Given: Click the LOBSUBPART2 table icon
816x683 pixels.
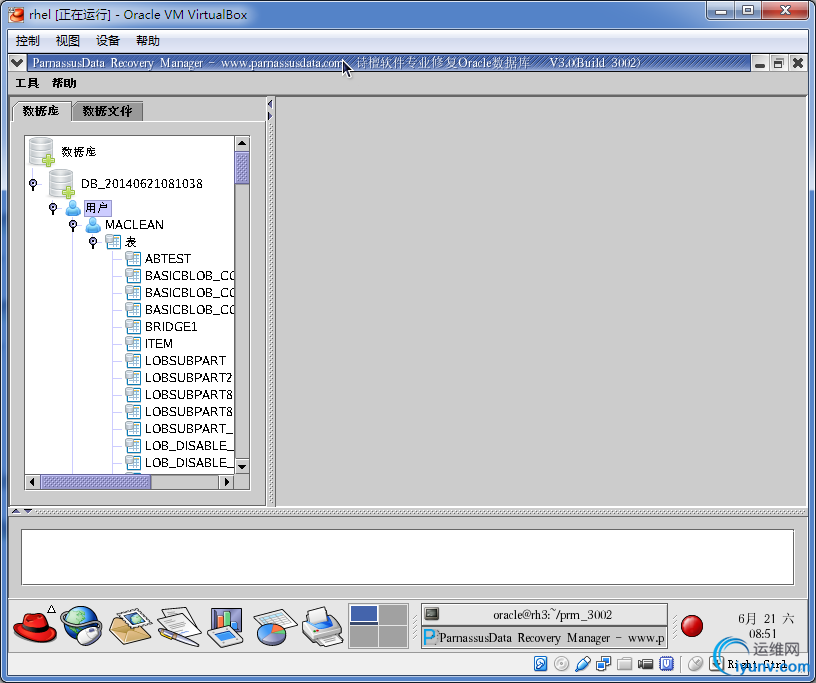Looking at the screenshot, I should click(133, 377).
